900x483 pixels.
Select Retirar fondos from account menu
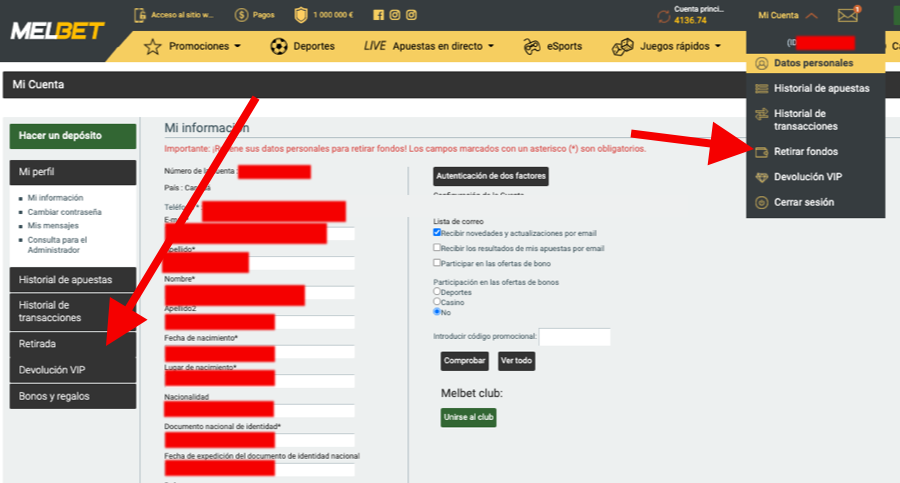pyautogui.click(x=805, y=152)
